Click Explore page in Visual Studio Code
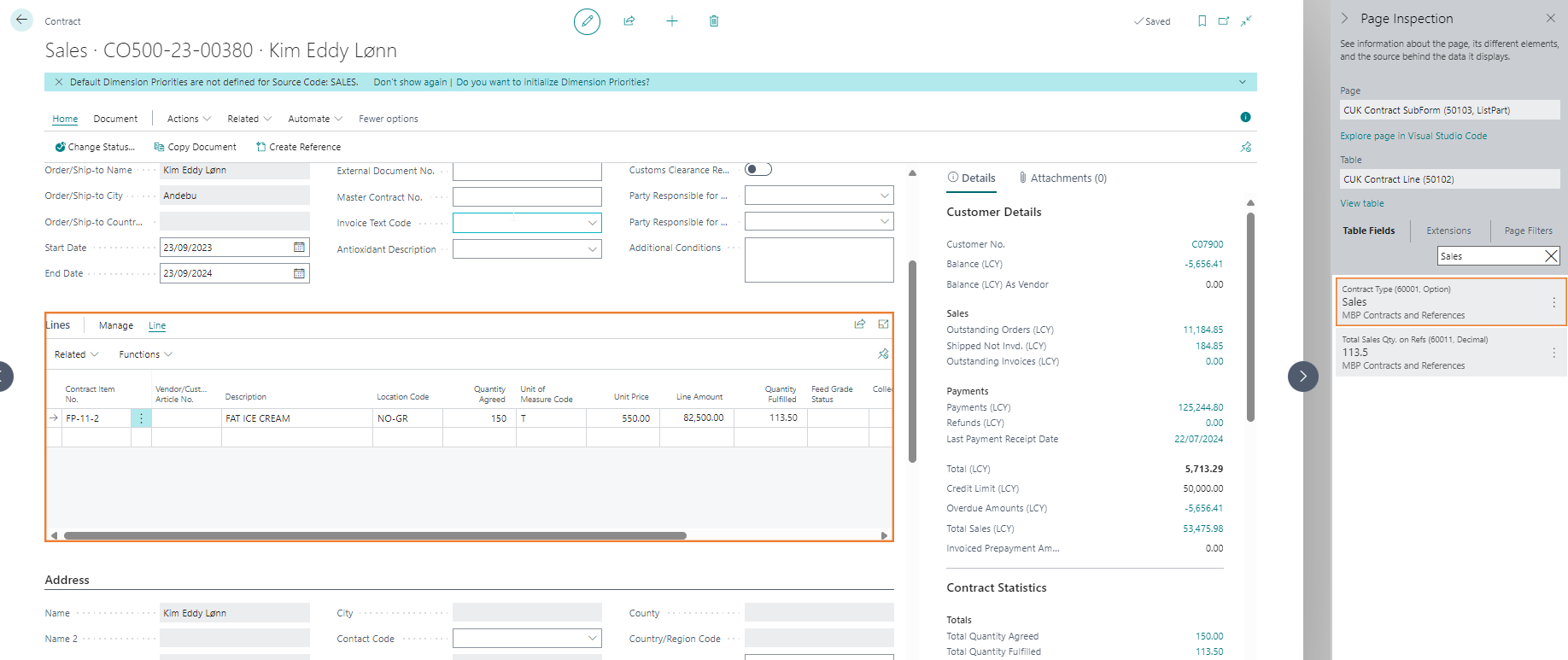The height and width of the screenshot is (660, 1568). [1413, 136]
